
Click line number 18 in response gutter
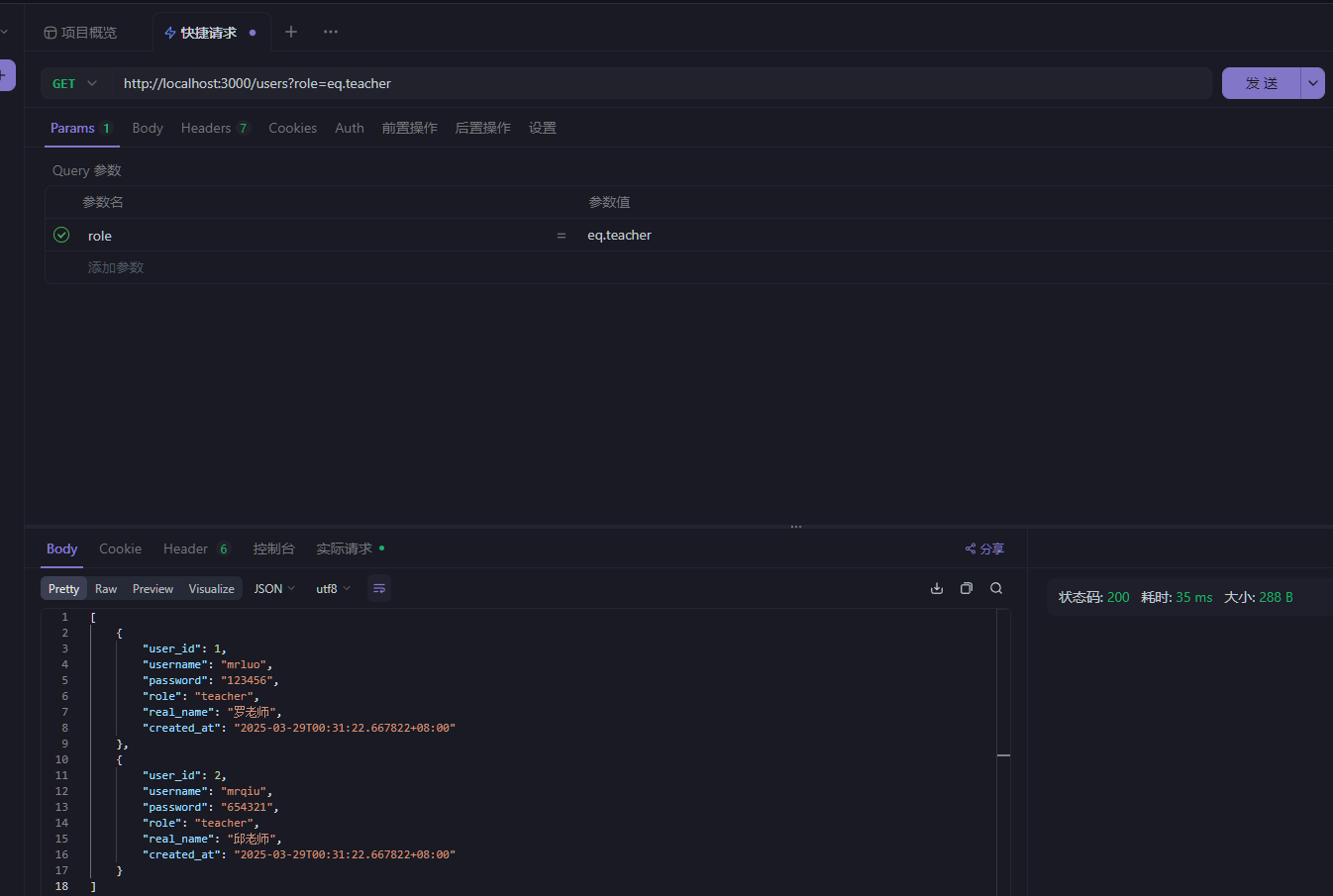pyautogui.click(x=61, y=886)
